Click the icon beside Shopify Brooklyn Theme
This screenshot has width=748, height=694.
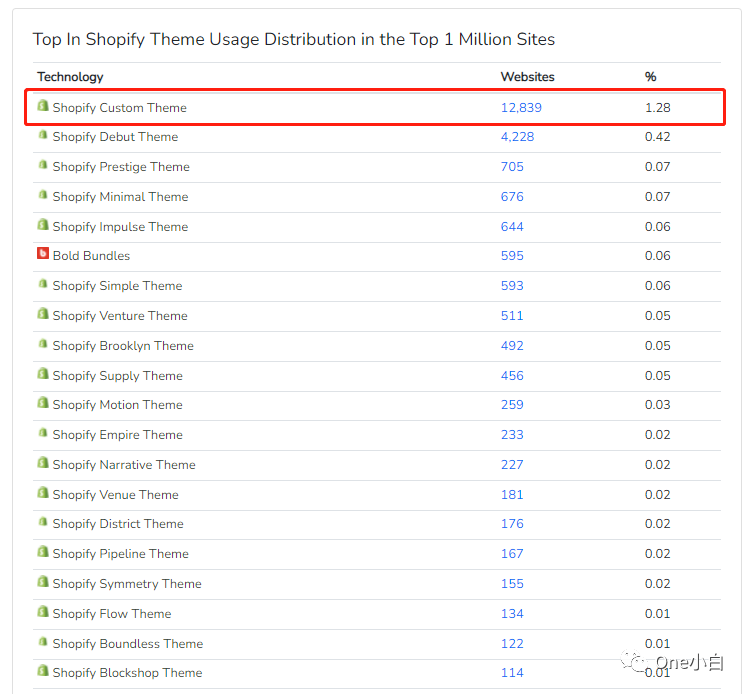coord(43,344)
